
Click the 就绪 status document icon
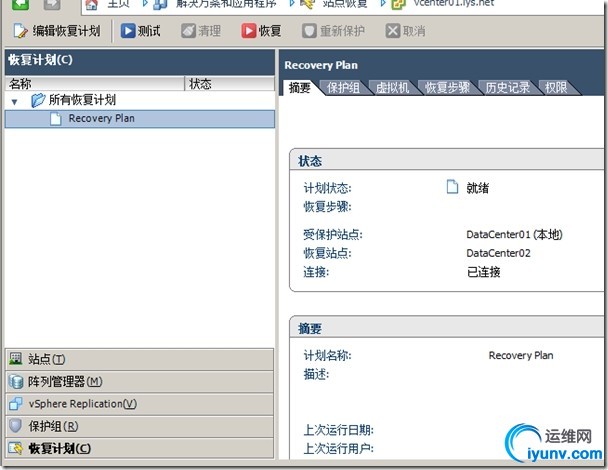pos(452,187)
